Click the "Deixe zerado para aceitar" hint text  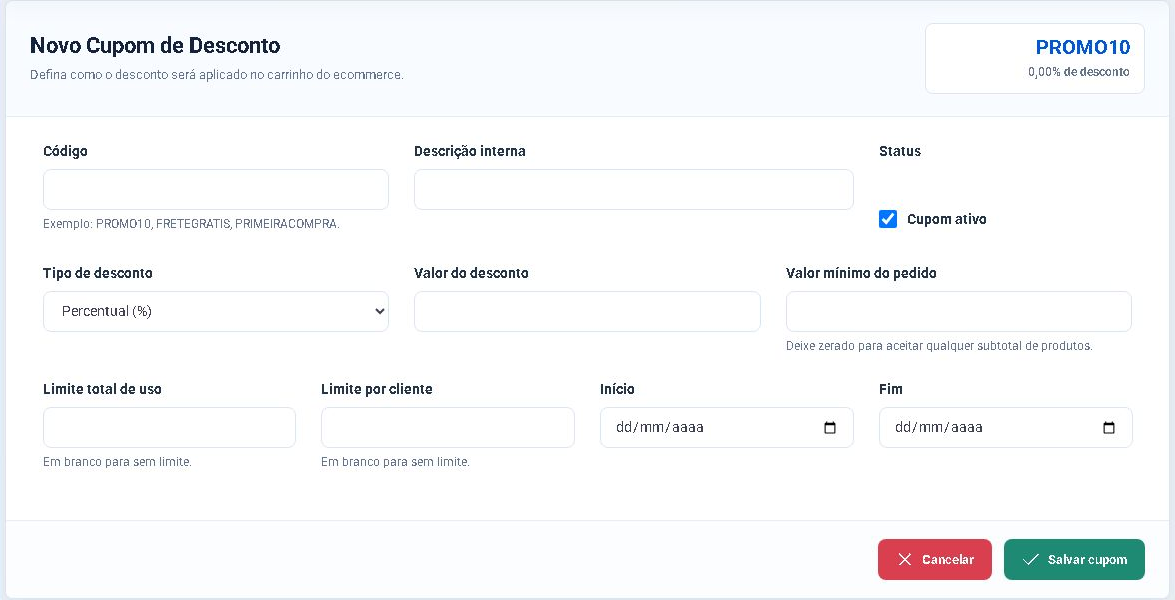(939, 346)
